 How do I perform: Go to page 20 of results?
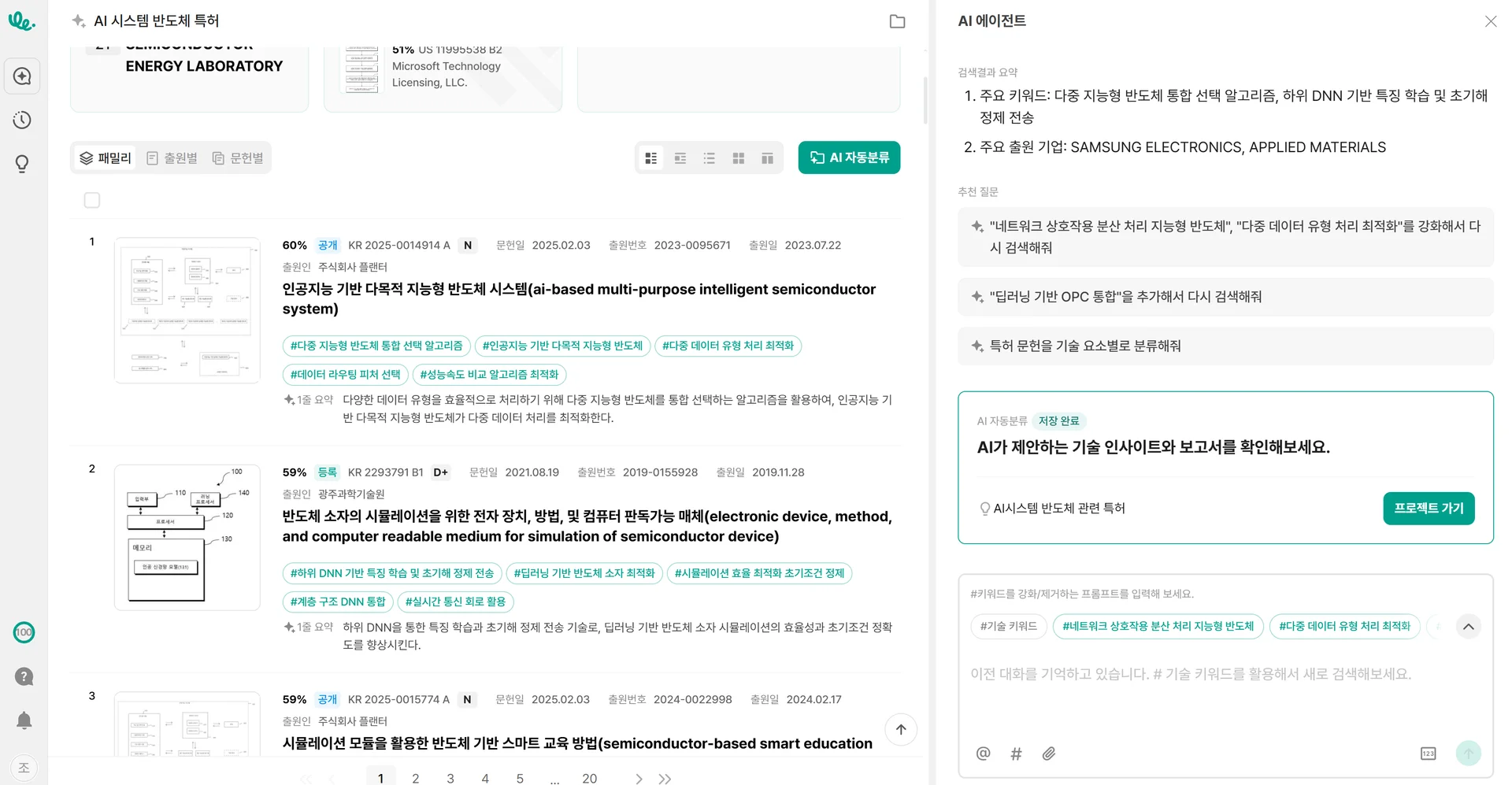pyautogui.click(x=589, y=778)
